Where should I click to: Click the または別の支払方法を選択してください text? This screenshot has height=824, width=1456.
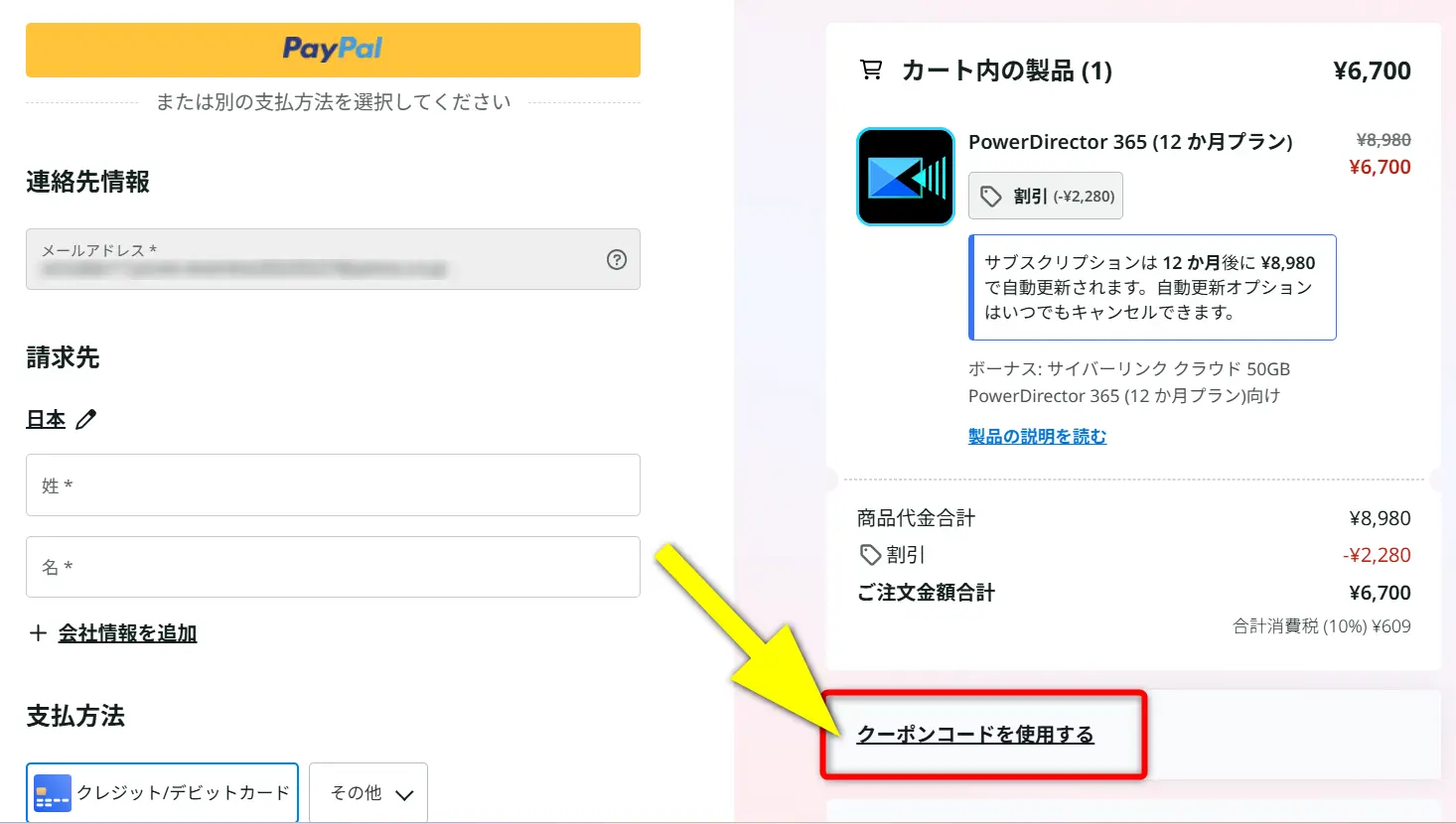pyautogui.click(x=333, y=102)
